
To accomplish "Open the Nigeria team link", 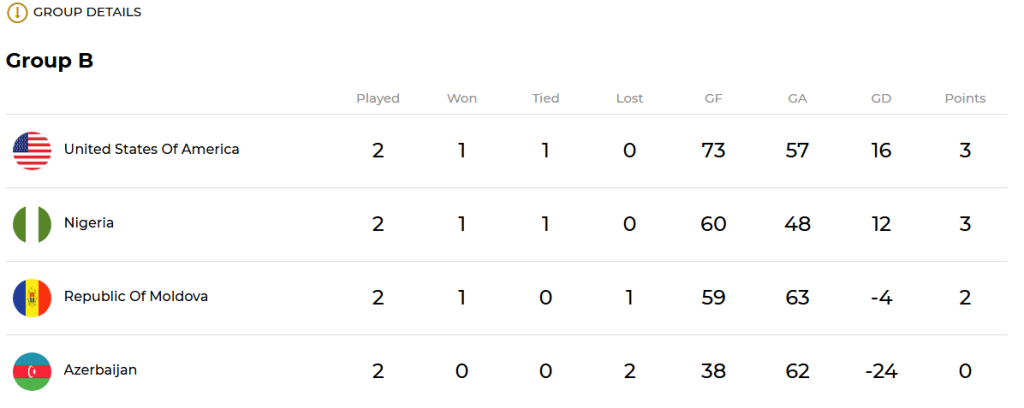I will [x=89, y=223].
